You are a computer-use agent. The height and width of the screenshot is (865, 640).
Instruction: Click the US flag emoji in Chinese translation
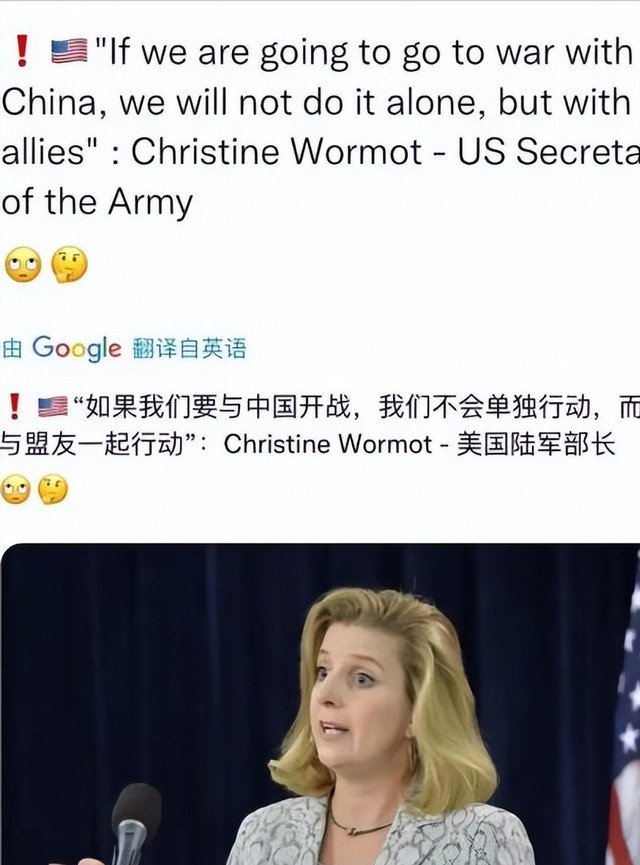coord(52,407)
